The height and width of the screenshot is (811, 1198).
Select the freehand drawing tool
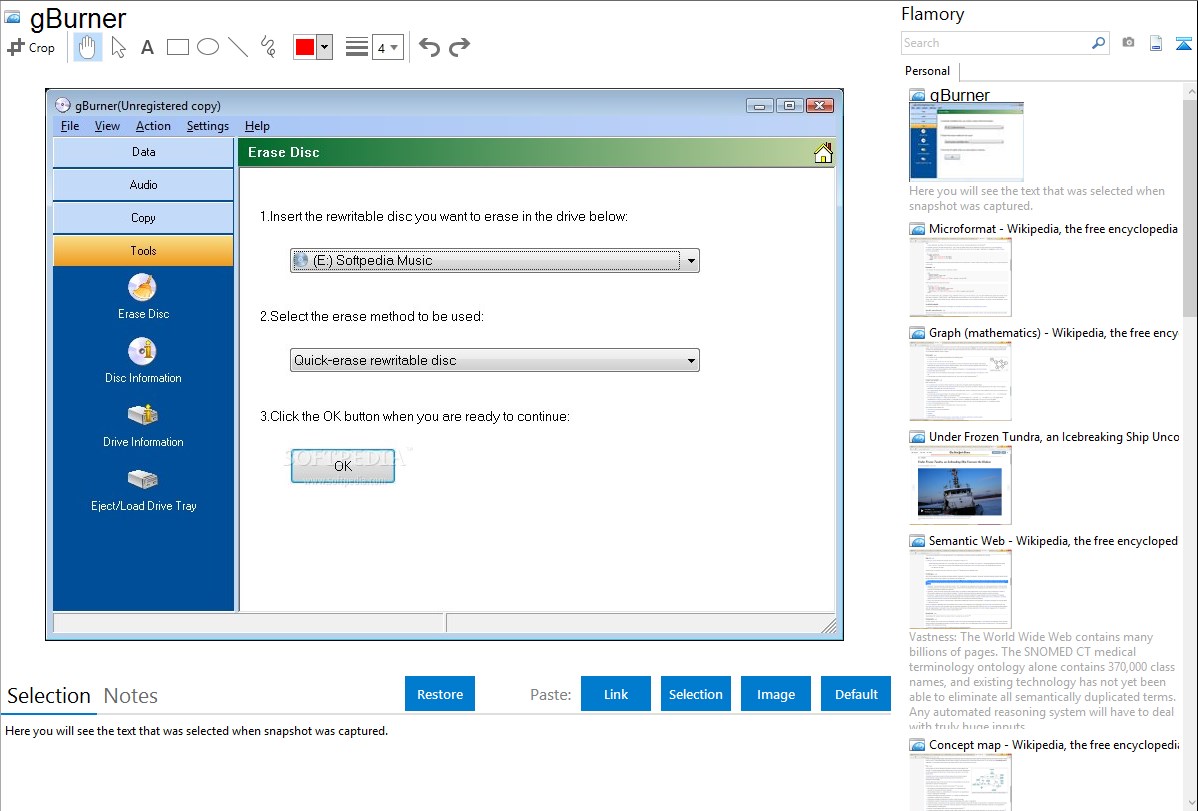[x=268, y=47]
